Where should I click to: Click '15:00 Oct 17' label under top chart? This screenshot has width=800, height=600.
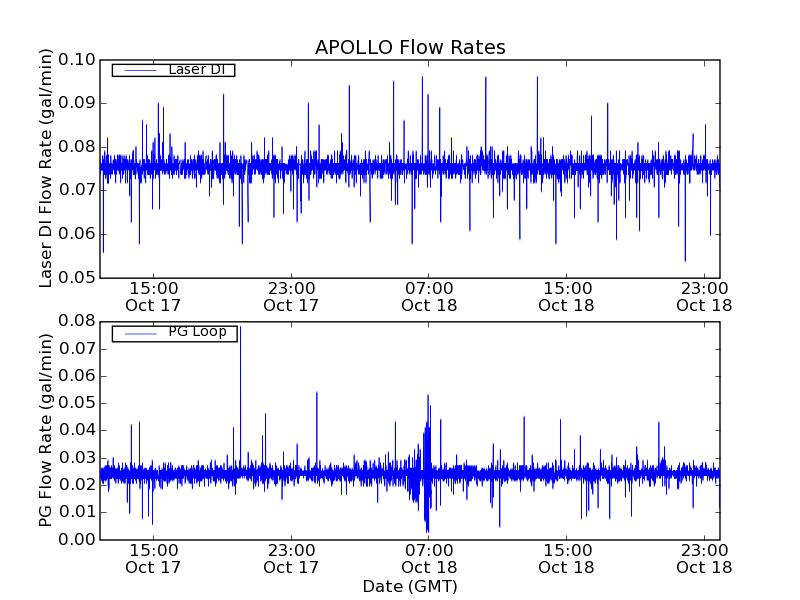tap(154, 297)
